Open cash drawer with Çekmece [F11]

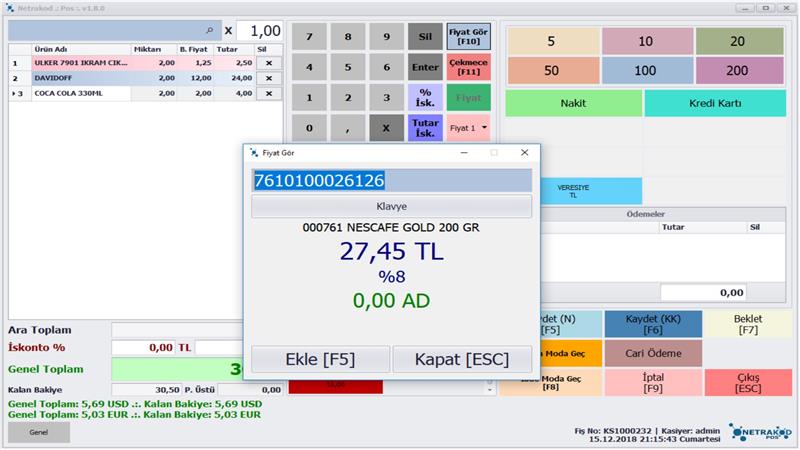(x=468, y=67)
